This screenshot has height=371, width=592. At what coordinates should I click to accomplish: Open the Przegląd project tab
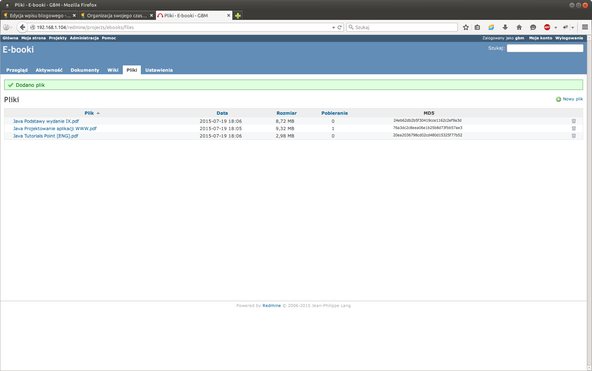[17, 70]
